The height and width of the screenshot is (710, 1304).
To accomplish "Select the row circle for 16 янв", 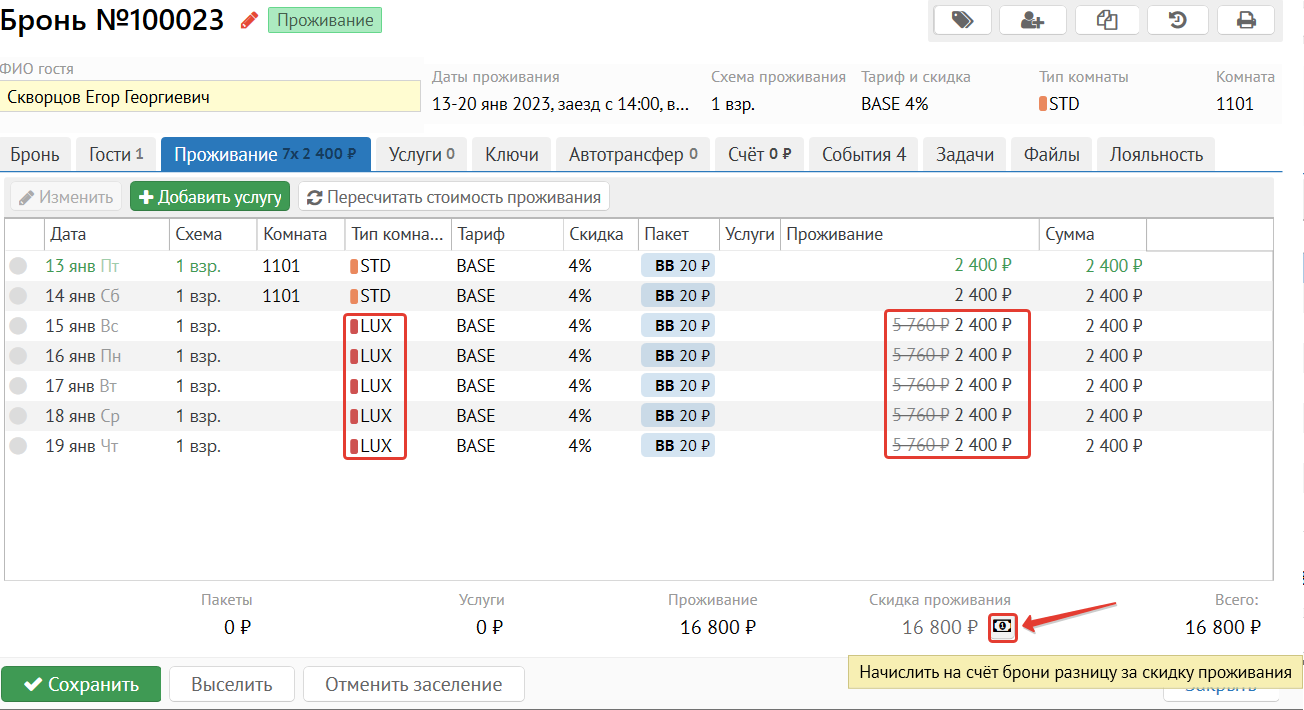I will click(18, 356).
